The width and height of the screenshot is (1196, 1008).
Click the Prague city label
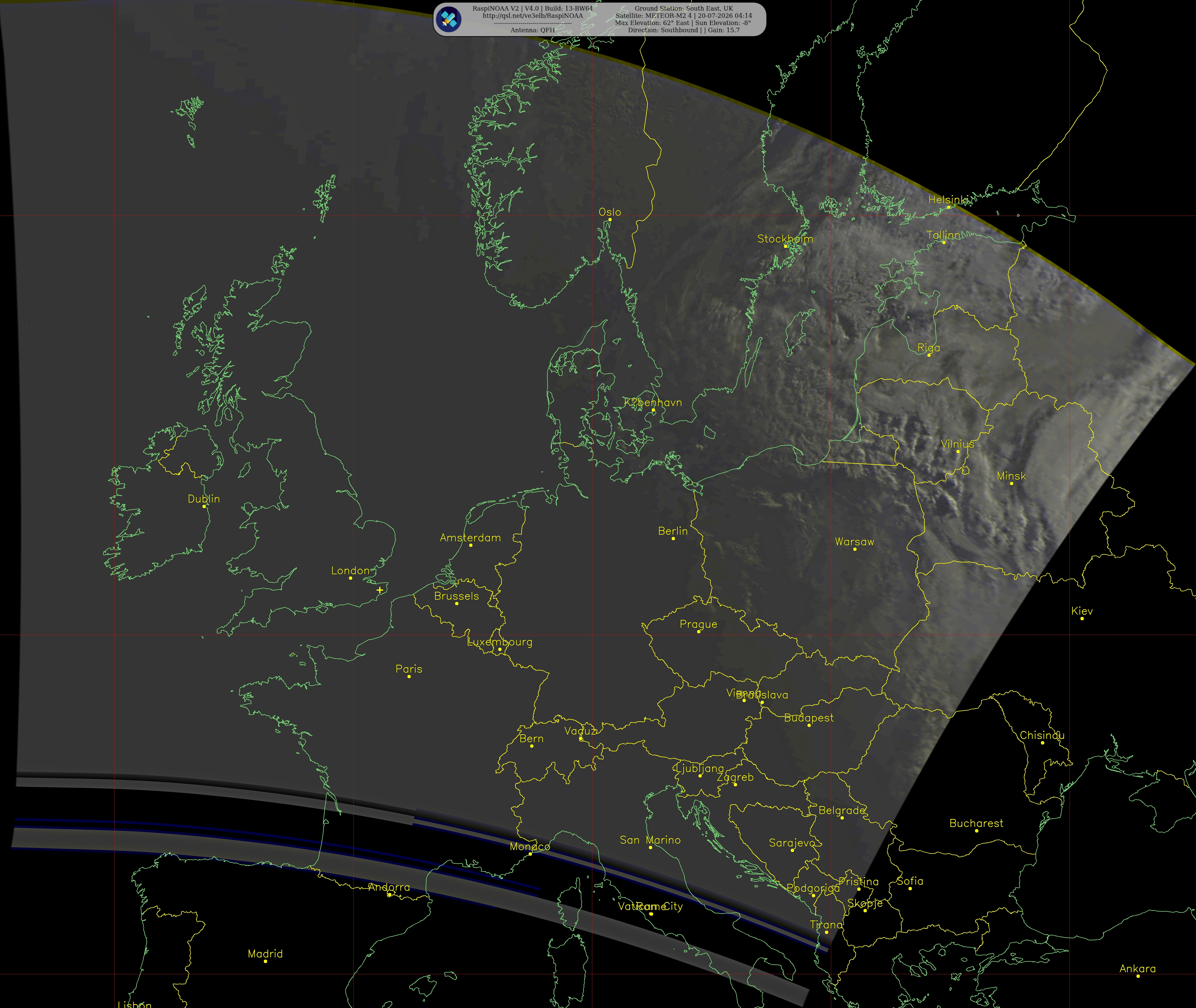(698, 625)
